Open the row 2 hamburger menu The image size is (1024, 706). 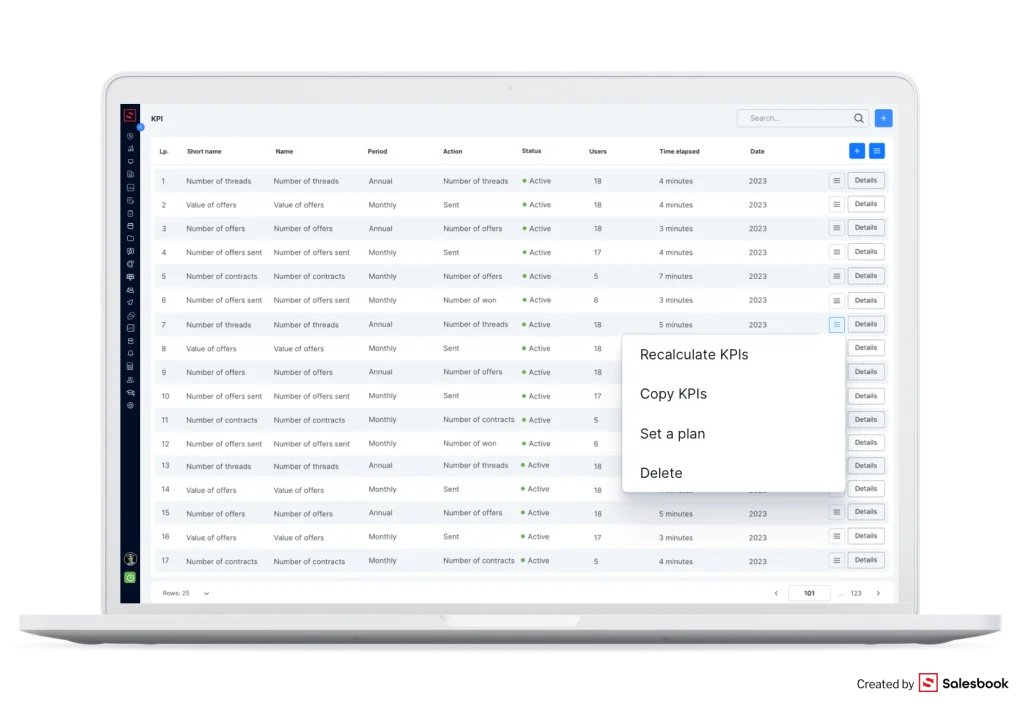click(837, 204)
